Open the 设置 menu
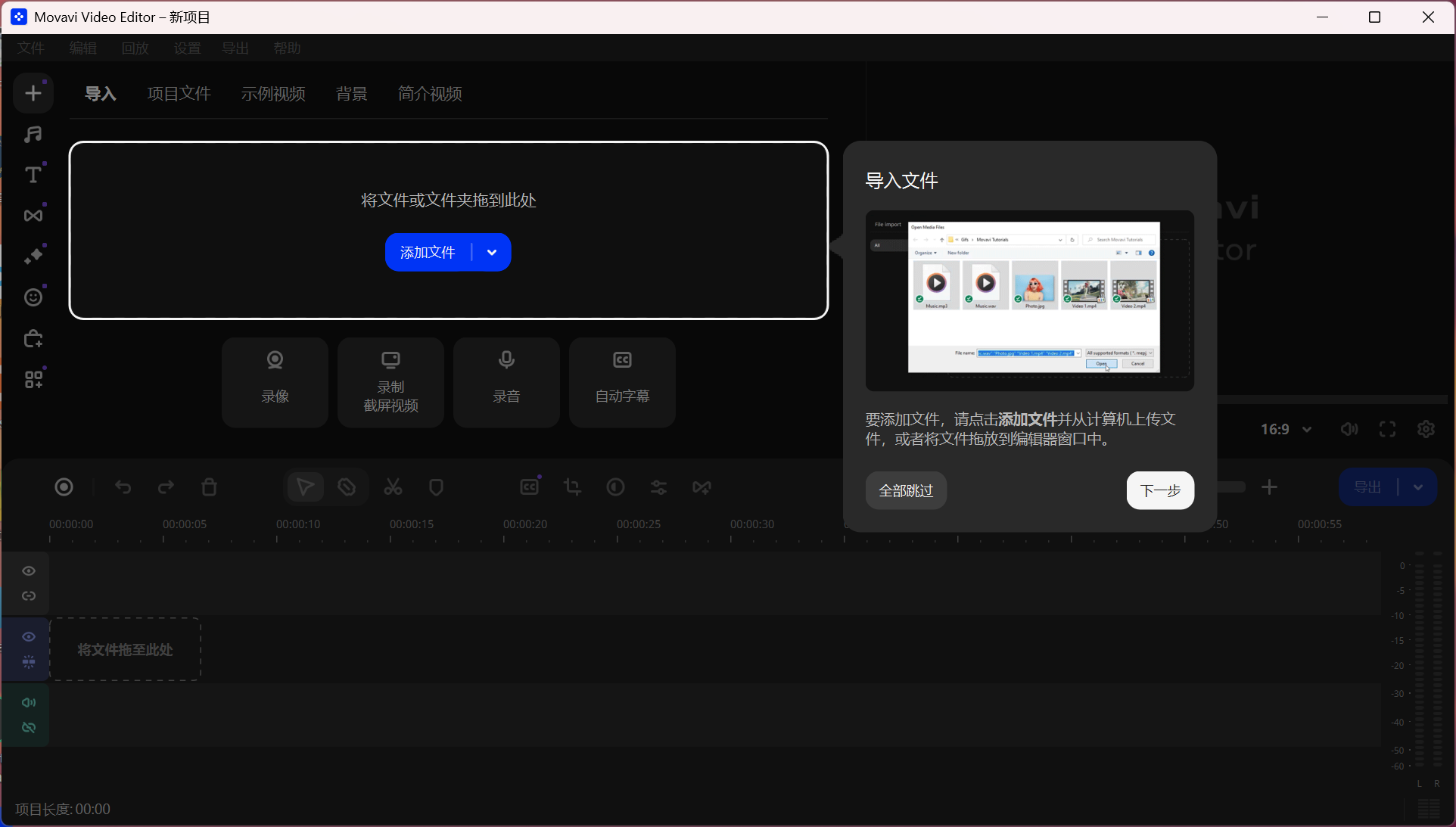Image resolution: width=1456 pixels, height=827 pixels. click(188, 48)
